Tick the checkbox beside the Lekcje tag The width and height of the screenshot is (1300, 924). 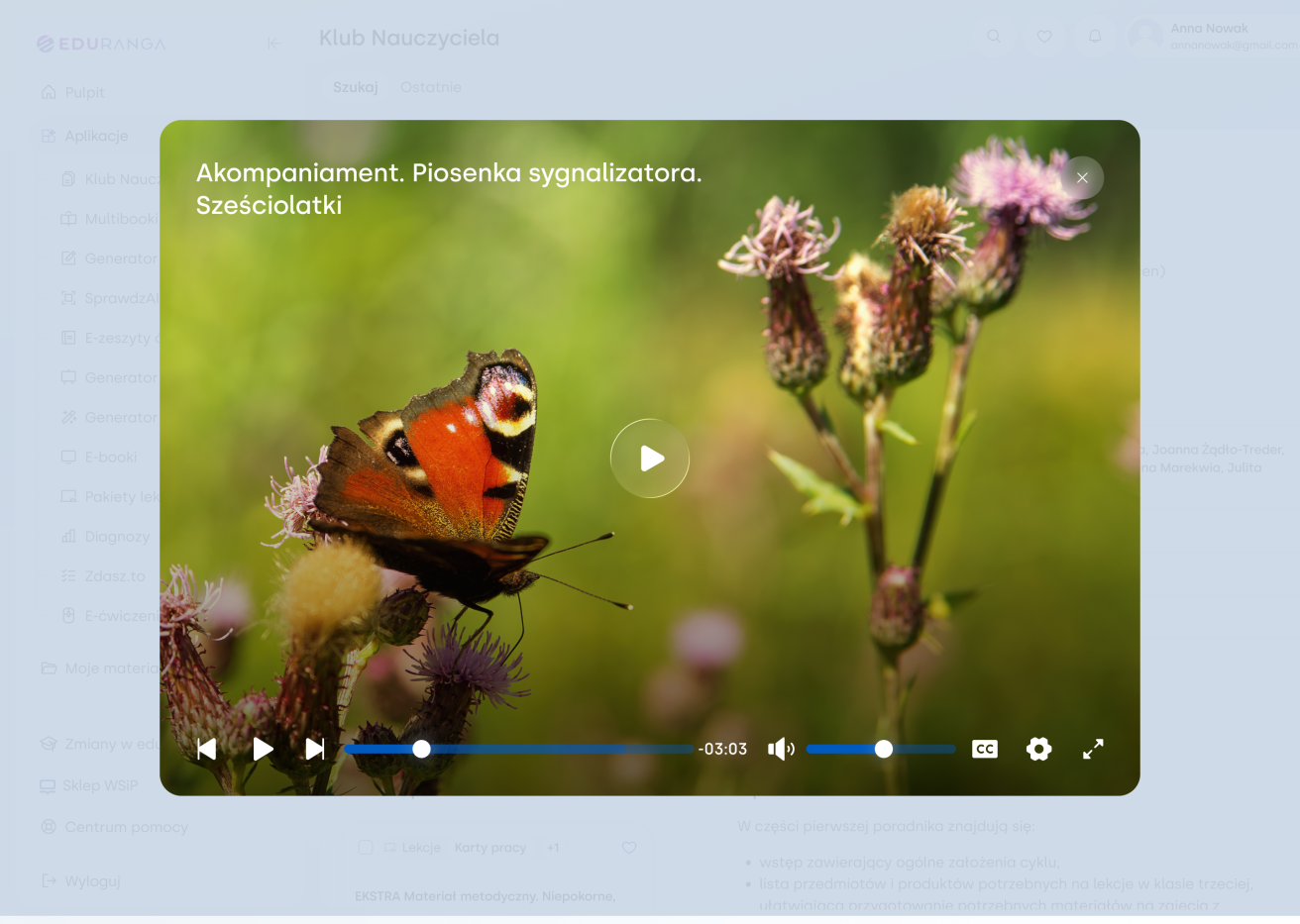click(x=366, y=848)
